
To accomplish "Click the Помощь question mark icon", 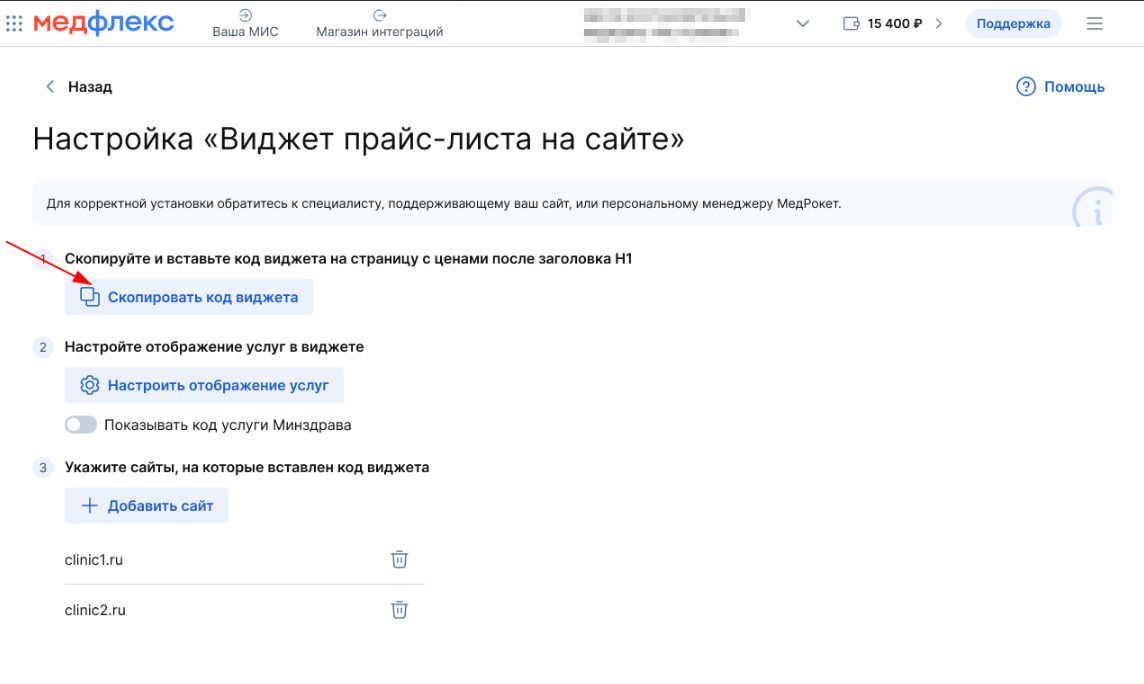I will click(1025, 87).
